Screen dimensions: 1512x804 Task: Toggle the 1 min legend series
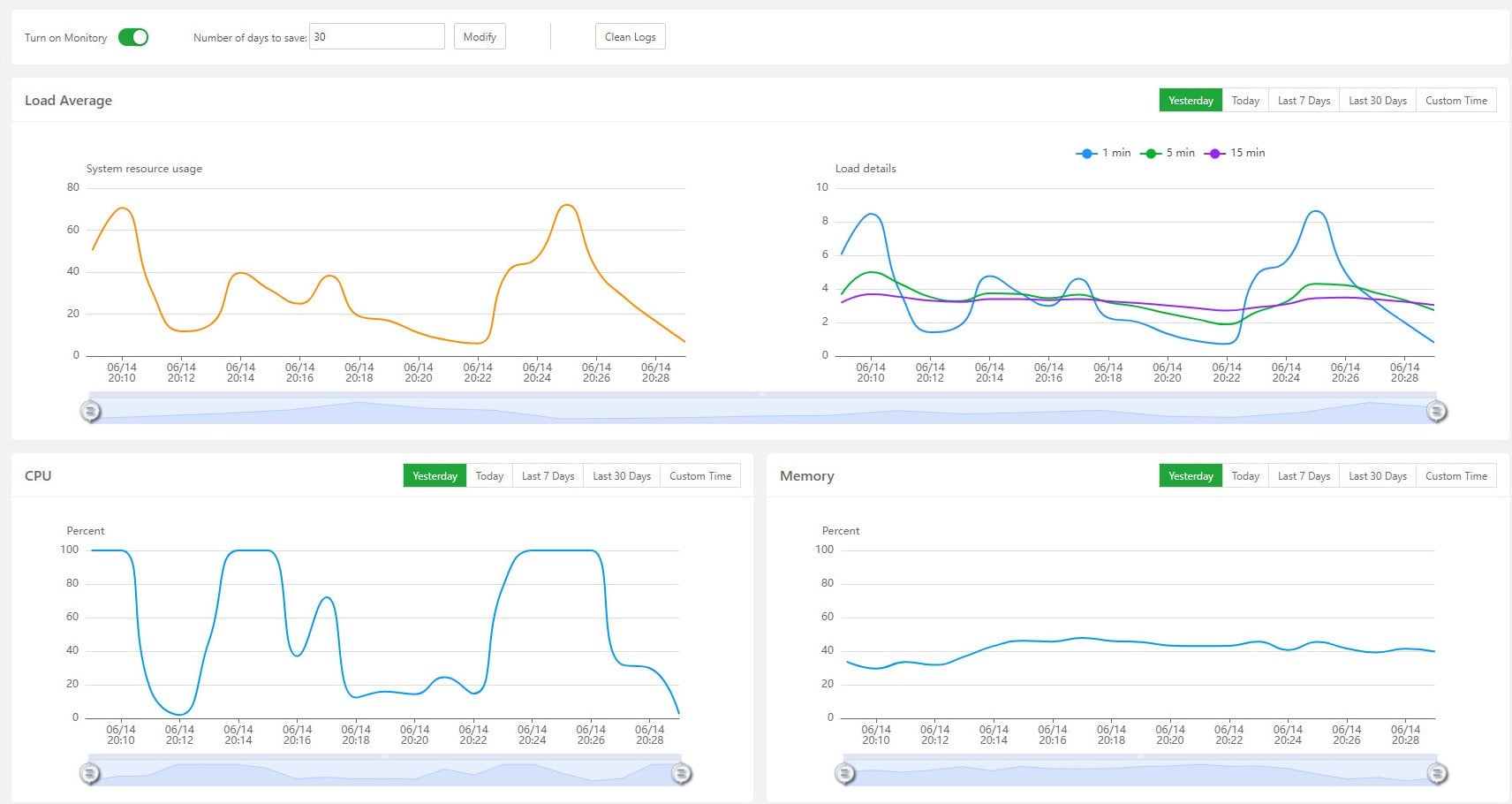[1103, 153]
